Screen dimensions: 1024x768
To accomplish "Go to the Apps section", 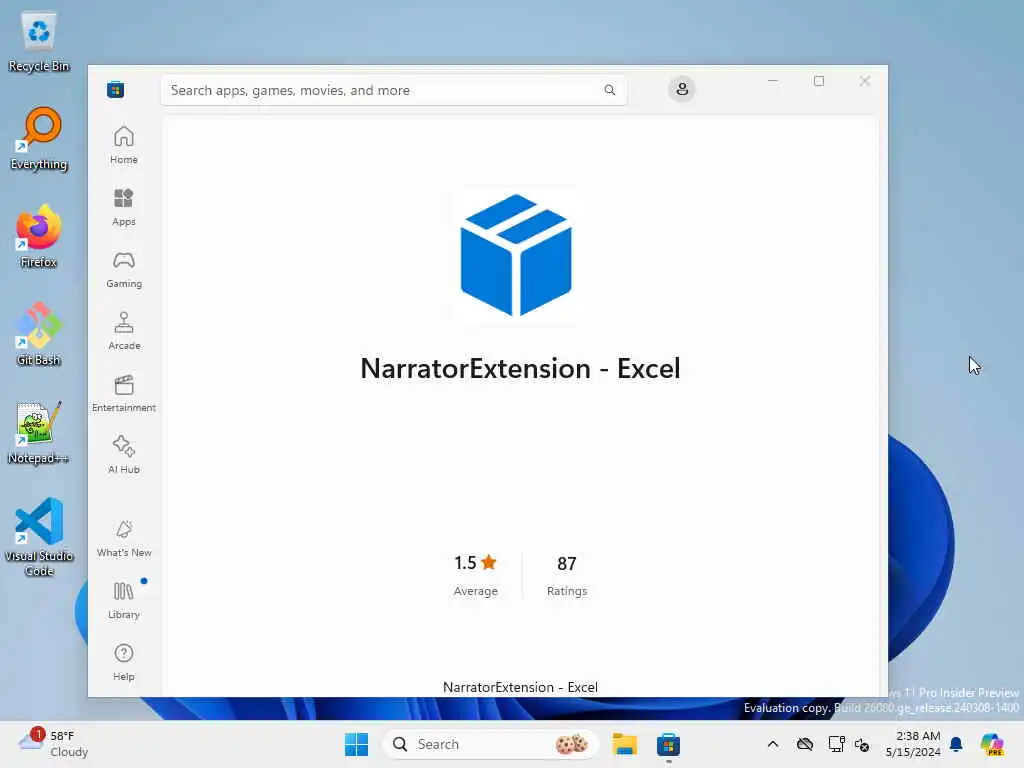I will 123,207.
